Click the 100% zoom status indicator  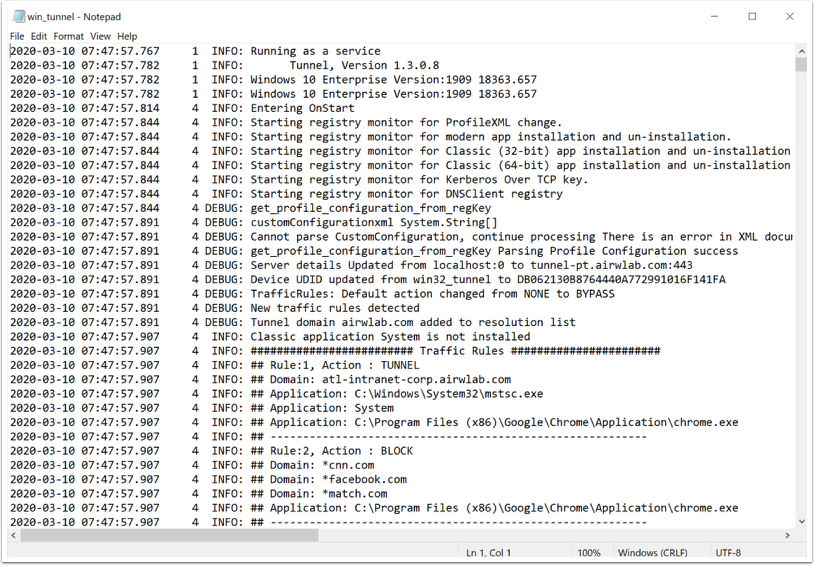pyautogui.click(x=588, y=553)
